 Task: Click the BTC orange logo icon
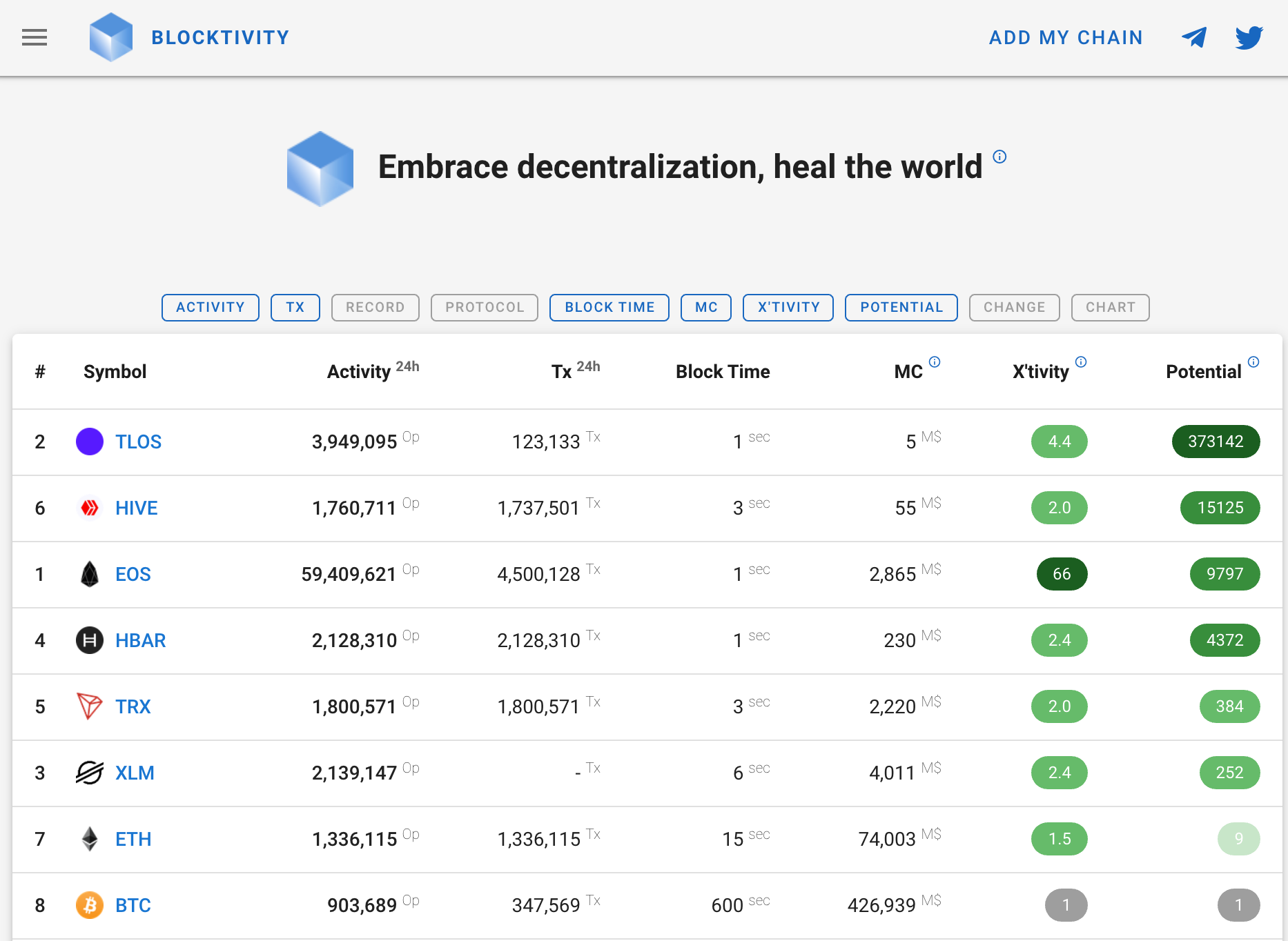click(90, 905)
